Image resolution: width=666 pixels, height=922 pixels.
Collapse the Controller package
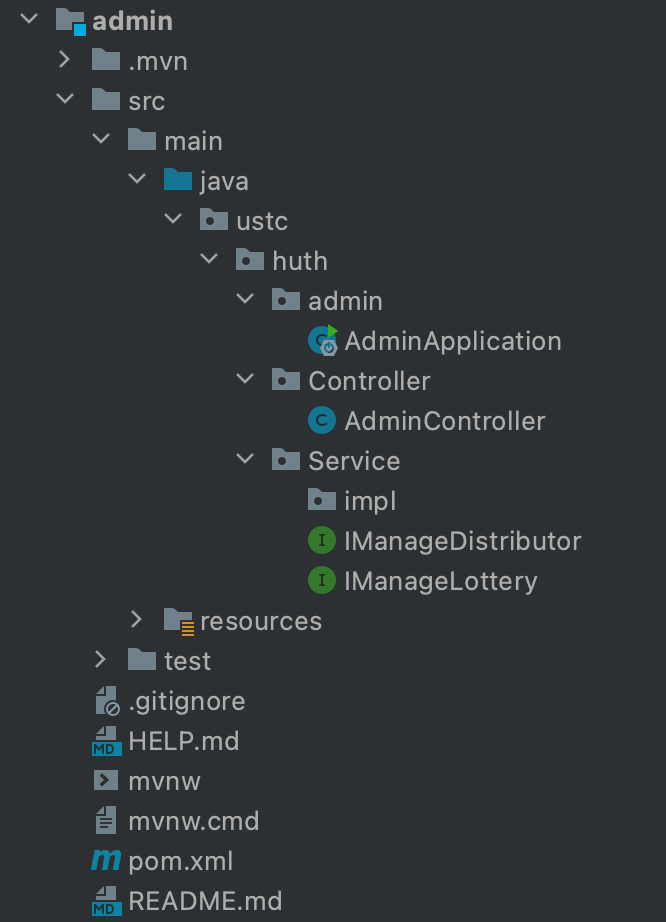tap(245, 381)
